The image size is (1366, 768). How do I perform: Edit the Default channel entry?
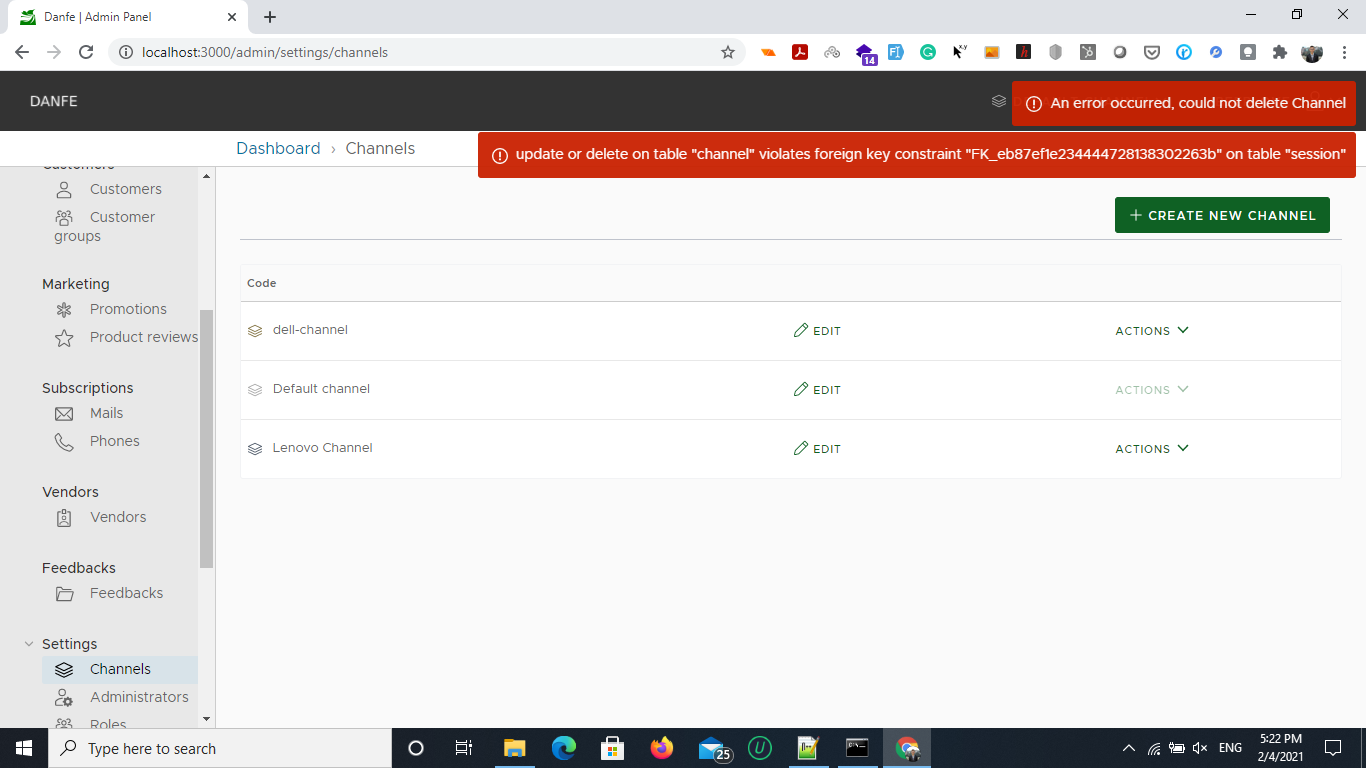pos(817,389)
